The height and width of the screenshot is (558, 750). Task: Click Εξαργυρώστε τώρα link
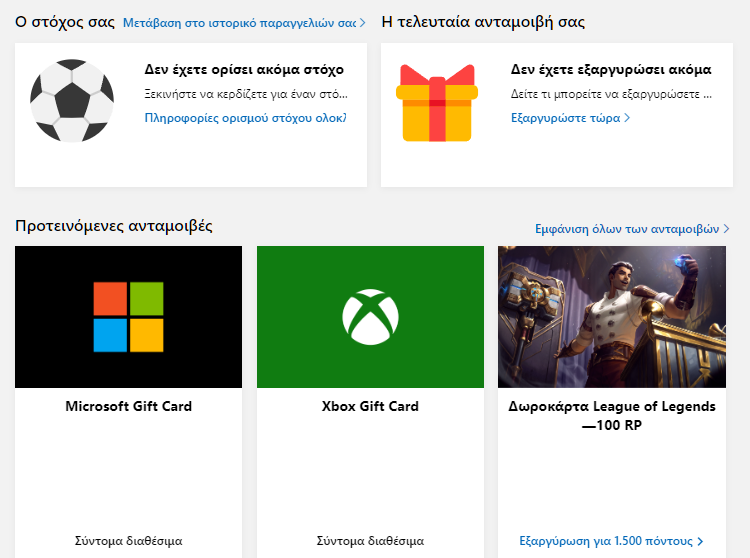click(570, 118)
